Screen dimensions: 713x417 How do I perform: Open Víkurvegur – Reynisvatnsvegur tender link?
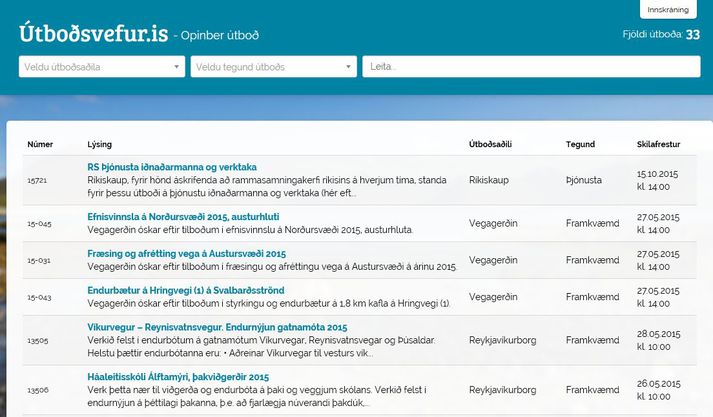point(217,328)
